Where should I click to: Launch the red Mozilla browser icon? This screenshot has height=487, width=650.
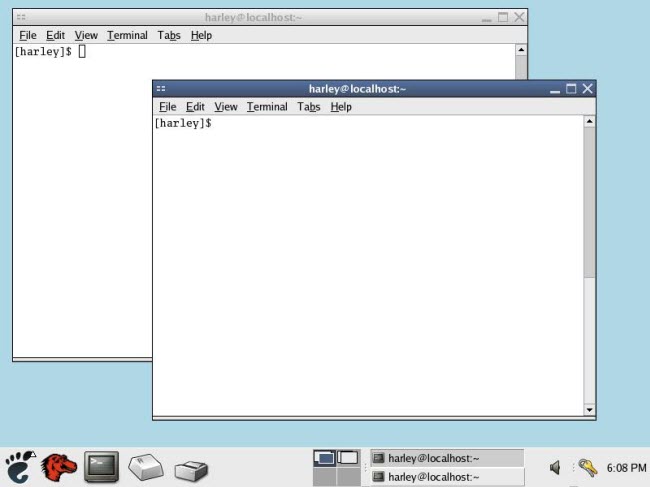tap(58, 468)
